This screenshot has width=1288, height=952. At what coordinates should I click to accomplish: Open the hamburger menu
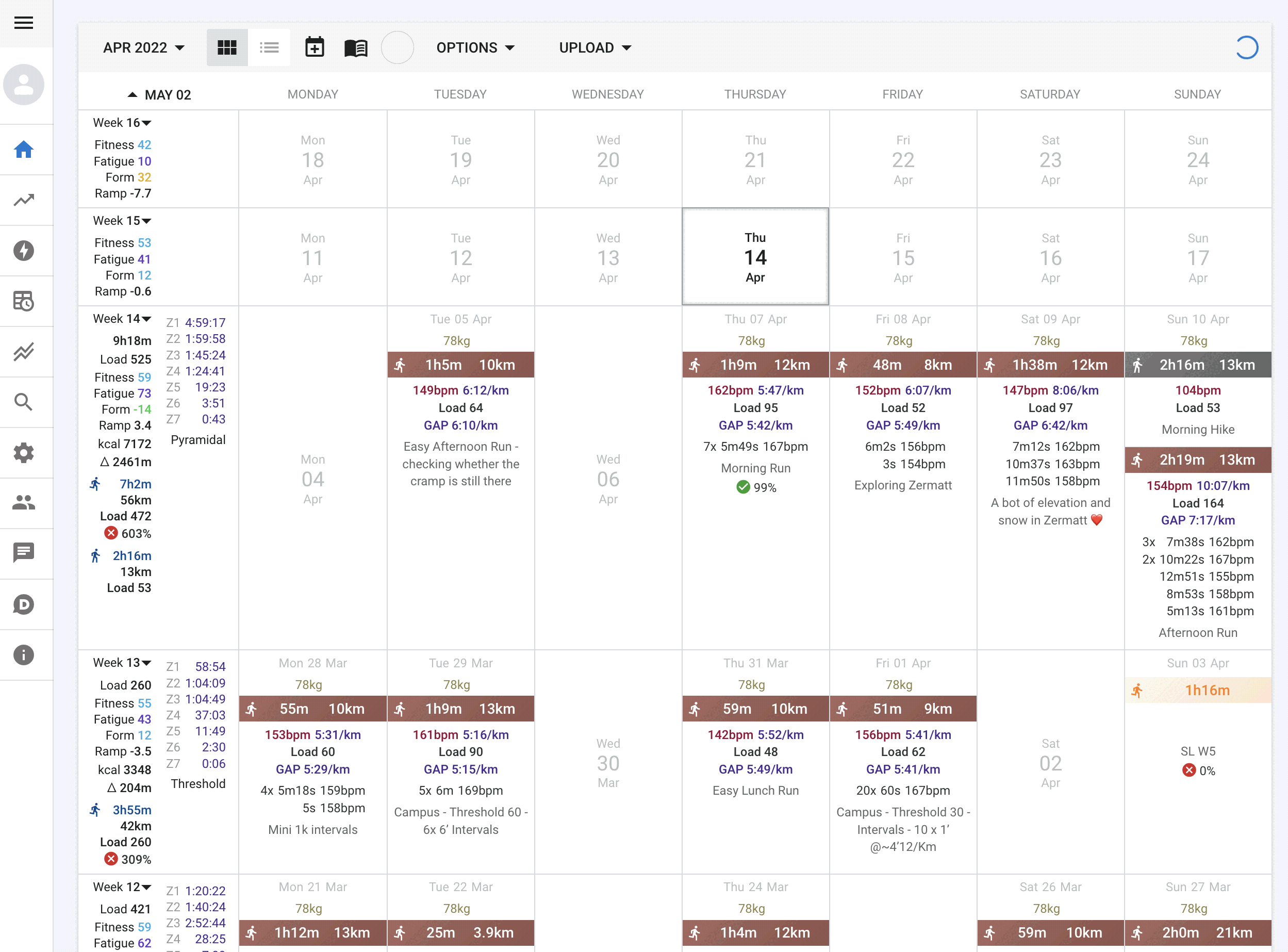(24, 23)
